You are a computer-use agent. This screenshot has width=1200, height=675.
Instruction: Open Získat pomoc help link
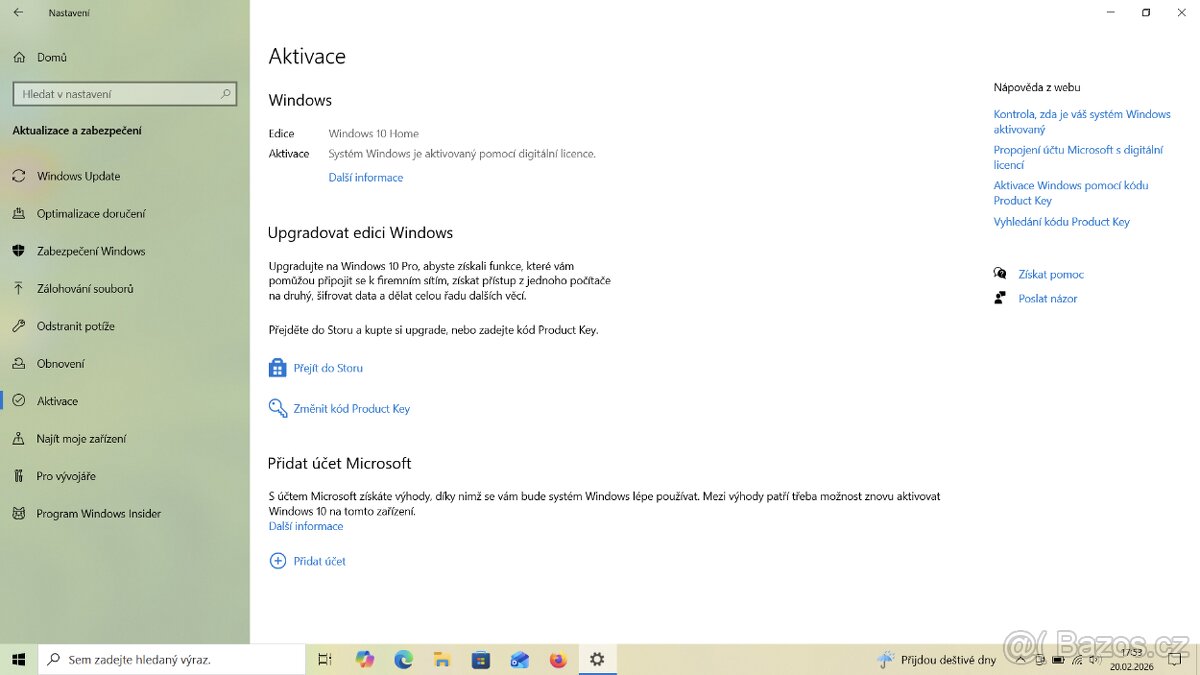point(1050,274)
